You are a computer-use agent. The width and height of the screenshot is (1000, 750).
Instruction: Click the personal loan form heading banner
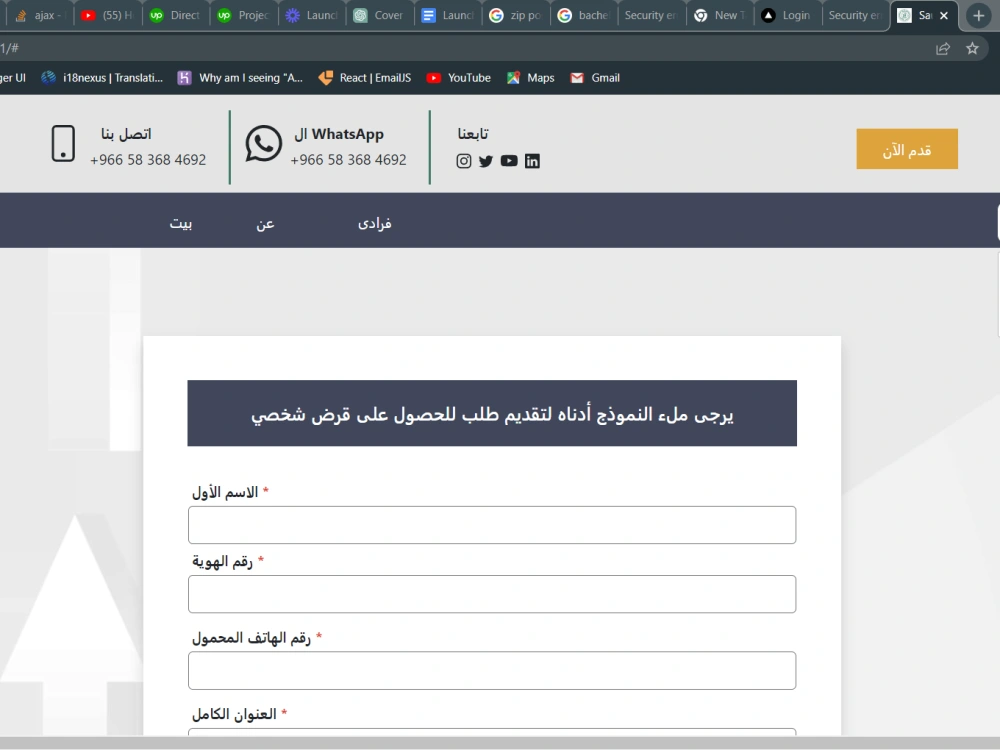[492, 413]
